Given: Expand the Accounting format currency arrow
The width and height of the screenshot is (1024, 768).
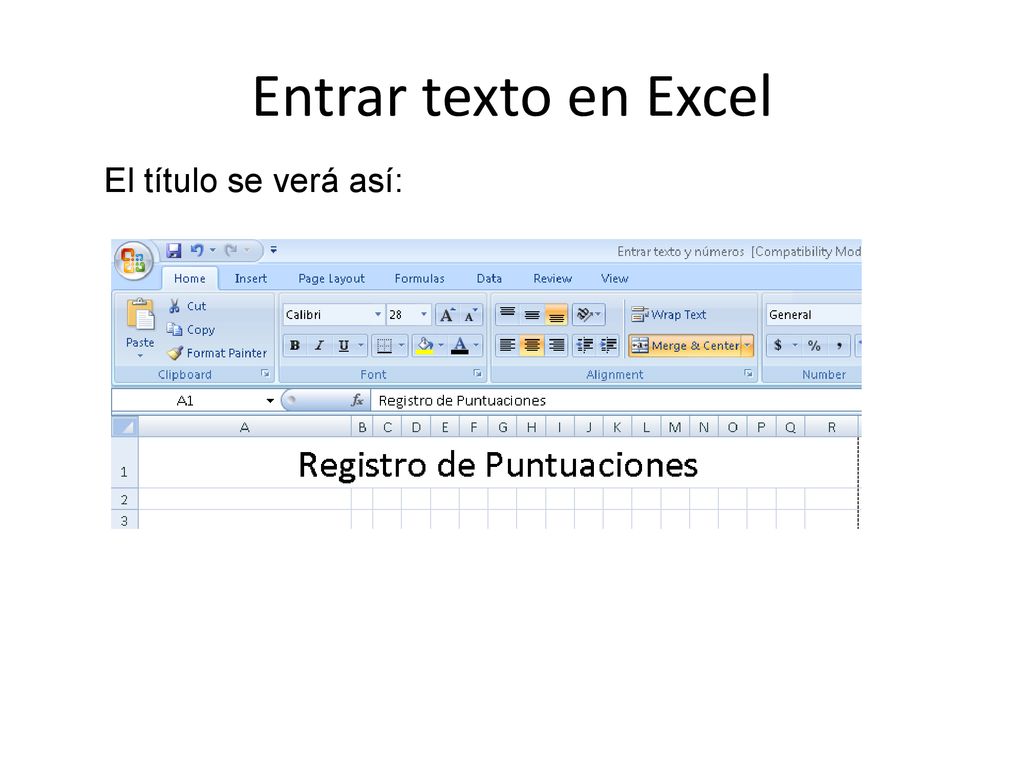Looking at the screenshot, I should 795,345.
